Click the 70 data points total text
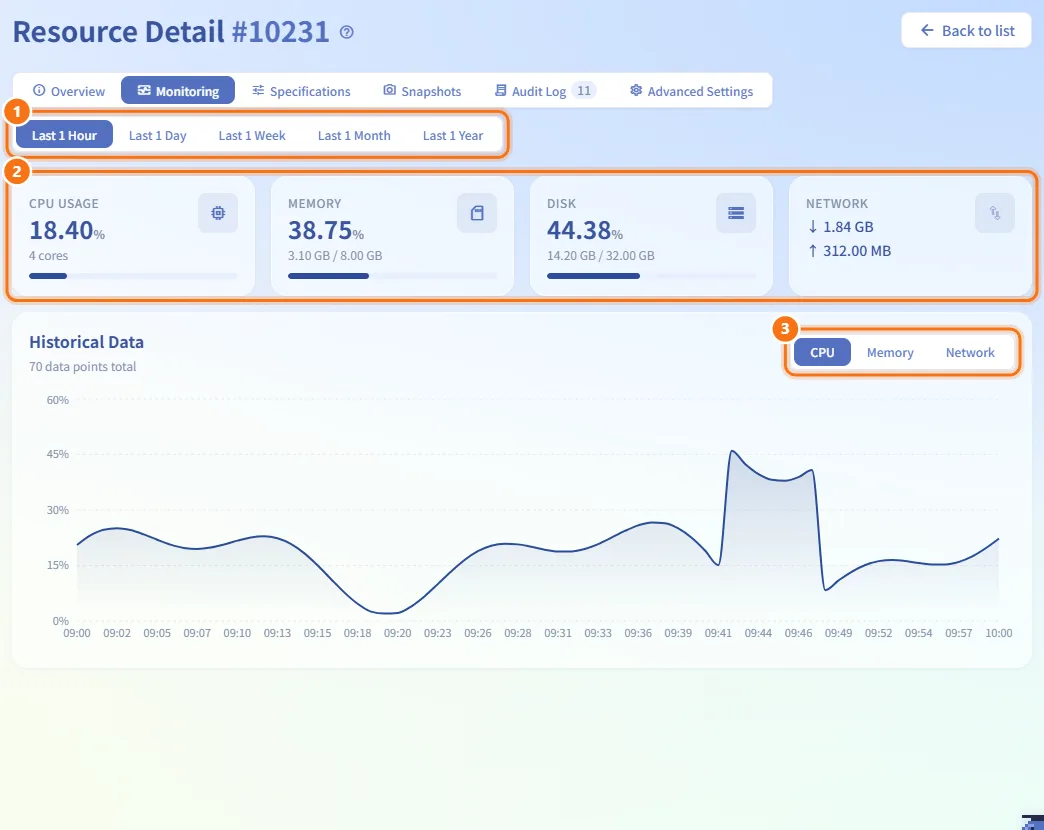1044x830 pixels. pyautogui.click(x=83, y=367)
